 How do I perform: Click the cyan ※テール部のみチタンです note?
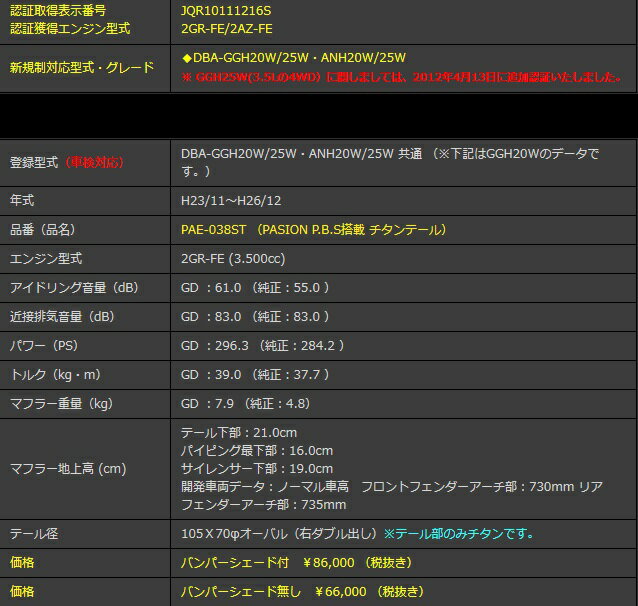pos(458,533)
